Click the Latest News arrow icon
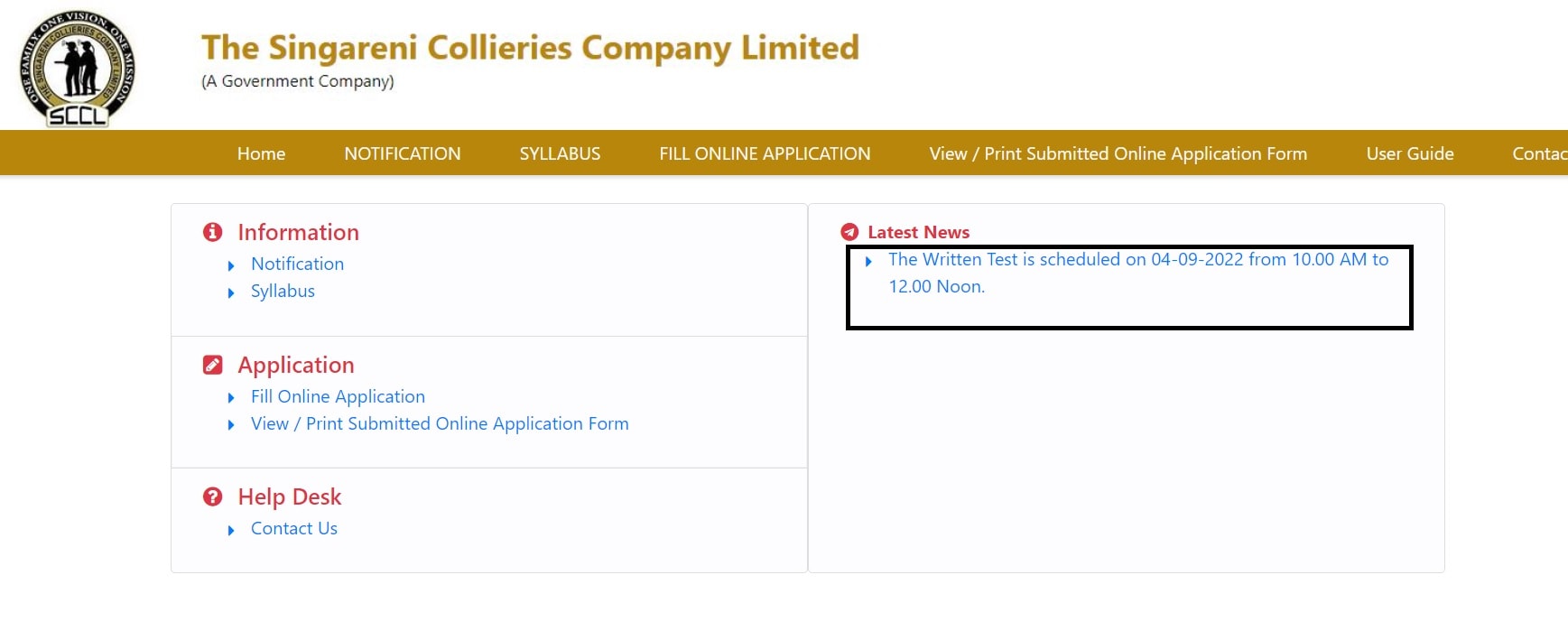The height and width of the screenshot is (640, 1568). pos(849,232)
